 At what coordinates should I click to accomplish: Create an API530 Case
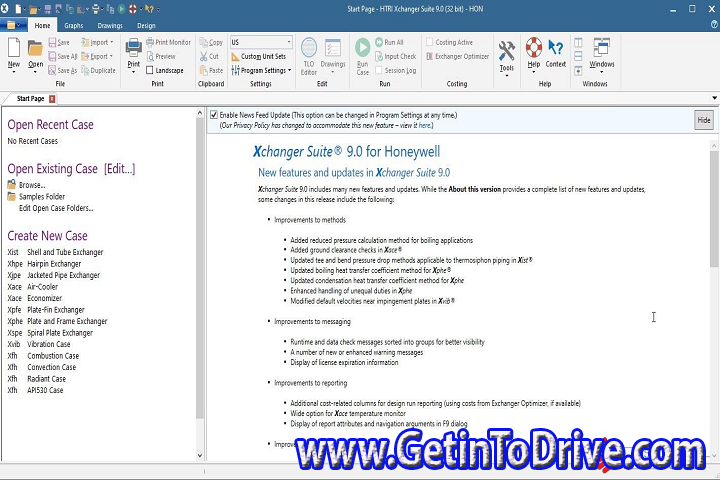(35, 390)
